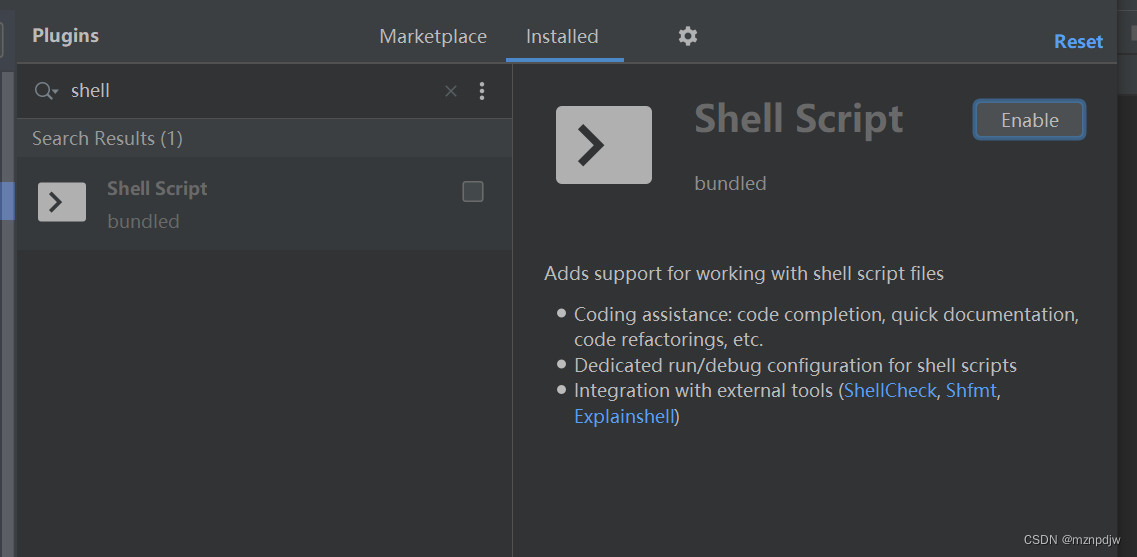Switch to the Marketplace tab
The image size is (1137, 557).
click(433, 36)
